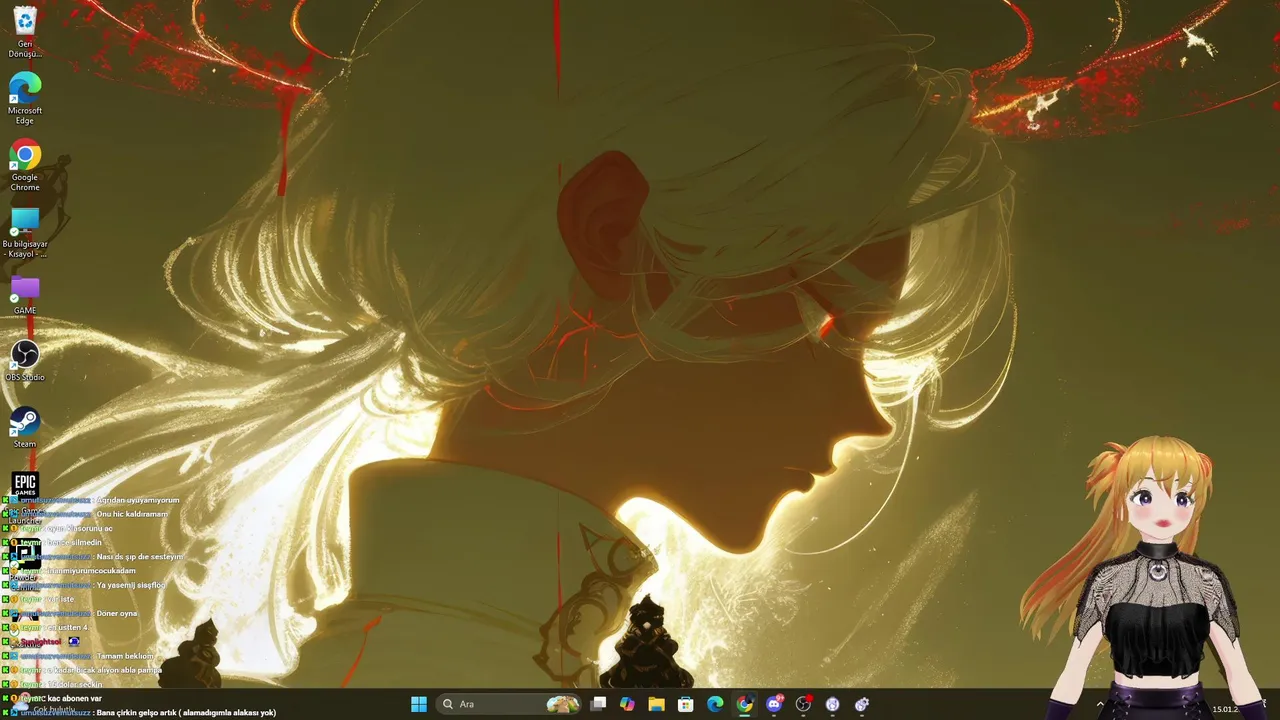Screen dimensions: 1280x720
Task: Click chat message 'Doner oyna'
Action: [117, 613]
